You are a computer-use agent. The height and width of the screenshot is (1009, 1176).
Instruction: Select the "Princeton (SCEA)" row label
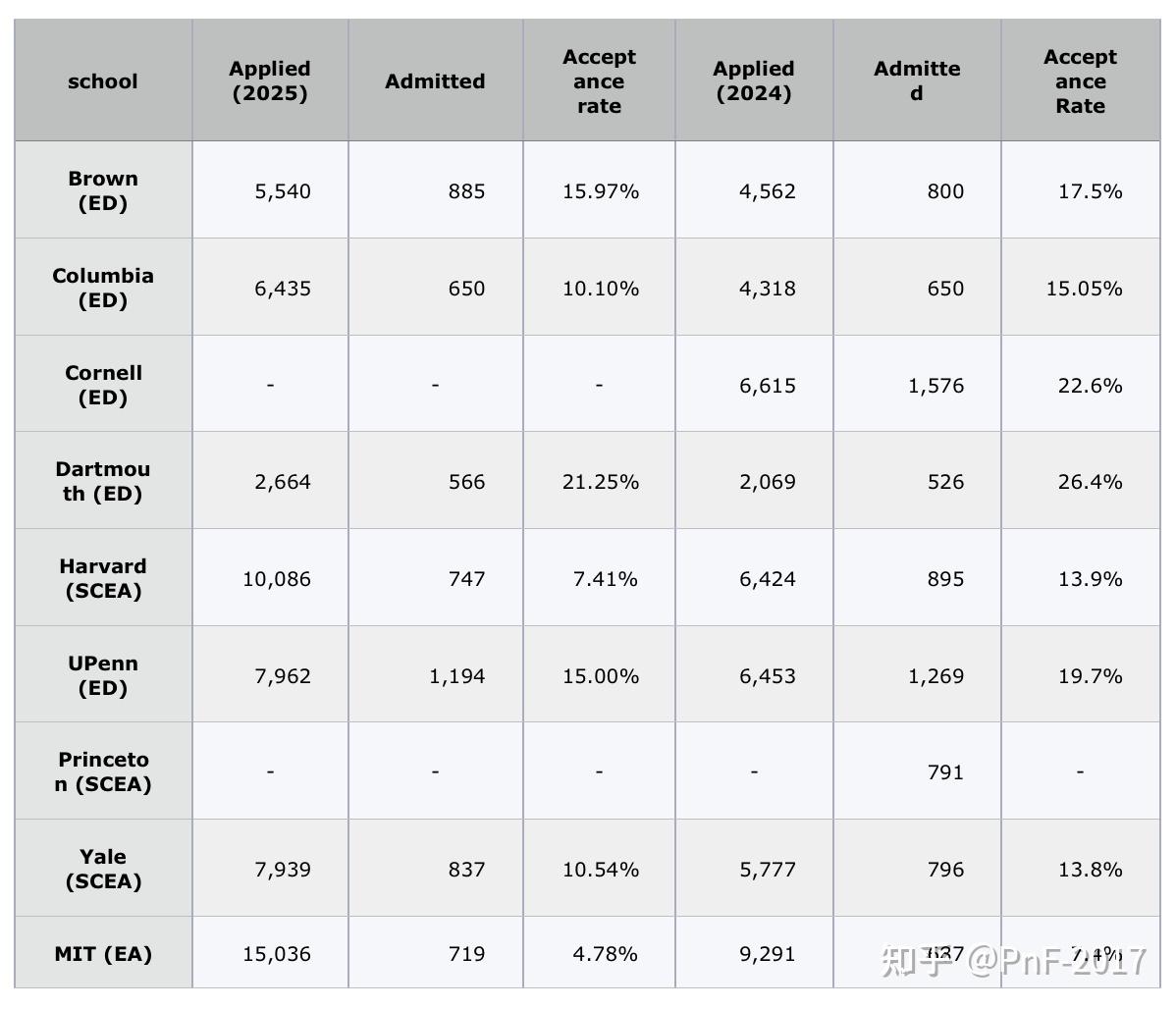coord(103,771)
